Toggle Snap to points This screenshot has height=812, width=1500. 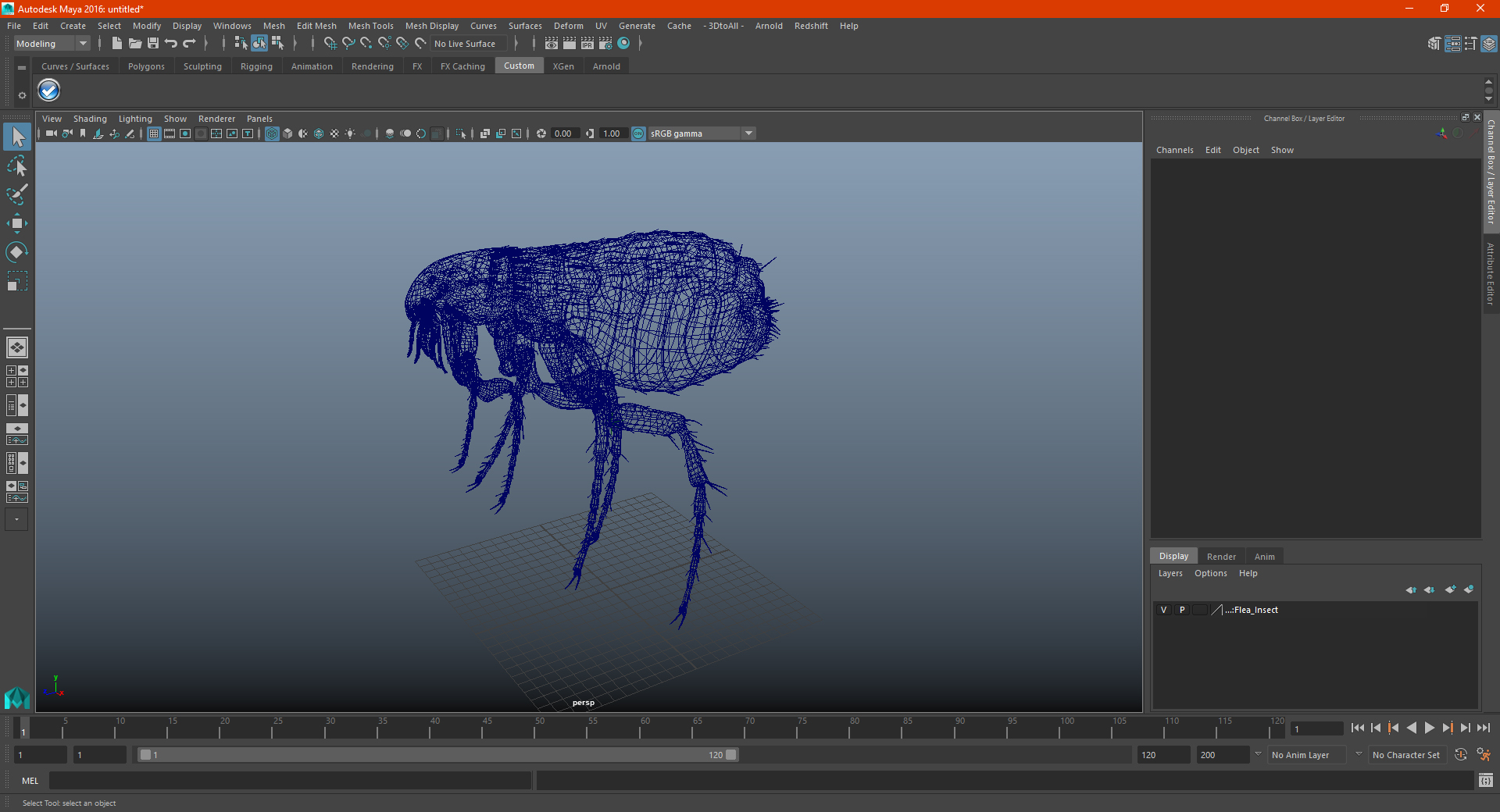click(366, 44)
